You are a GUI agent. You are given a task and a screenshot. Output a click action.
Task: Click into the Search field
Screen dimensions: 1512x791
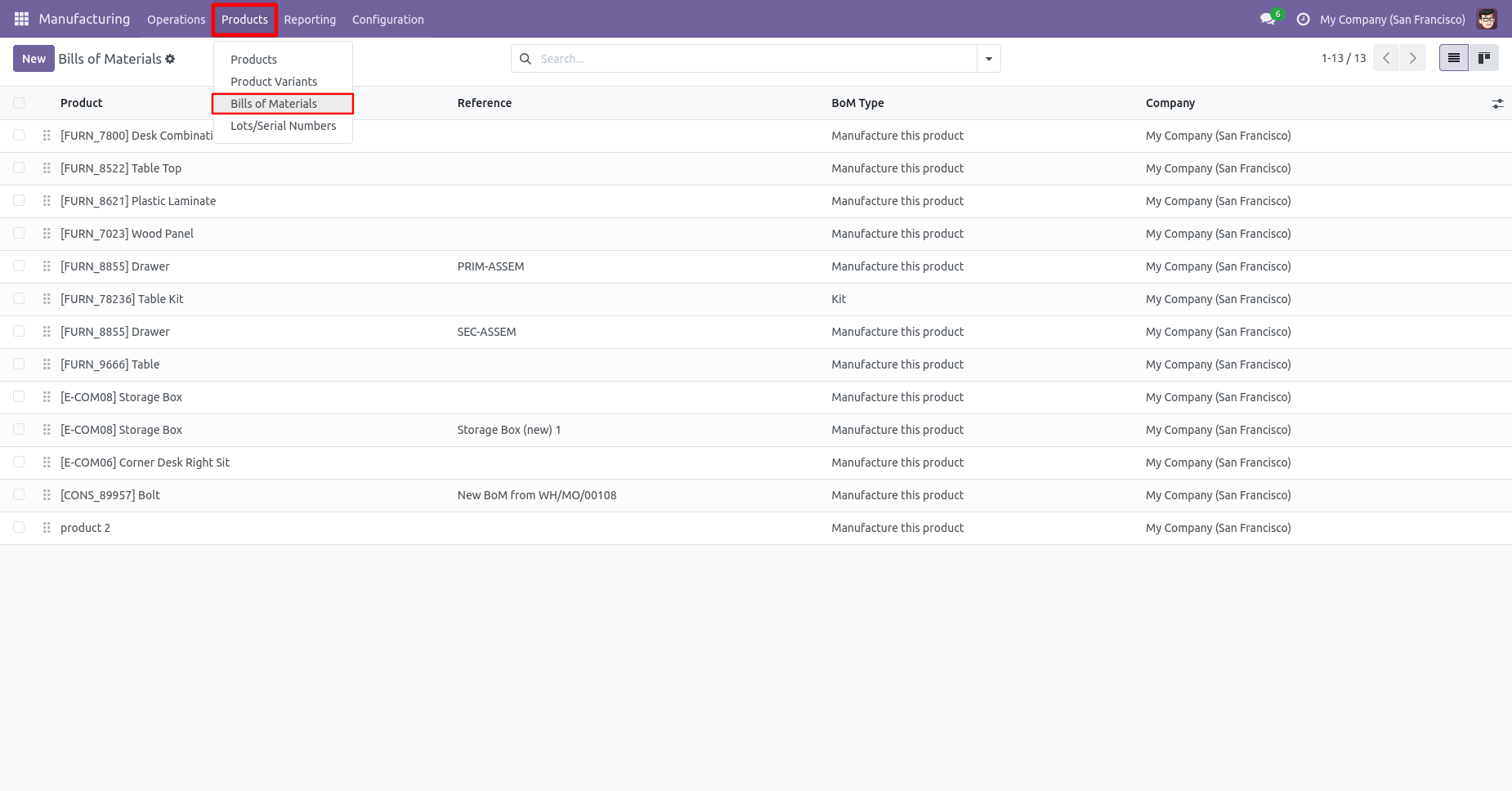[756, 59]
